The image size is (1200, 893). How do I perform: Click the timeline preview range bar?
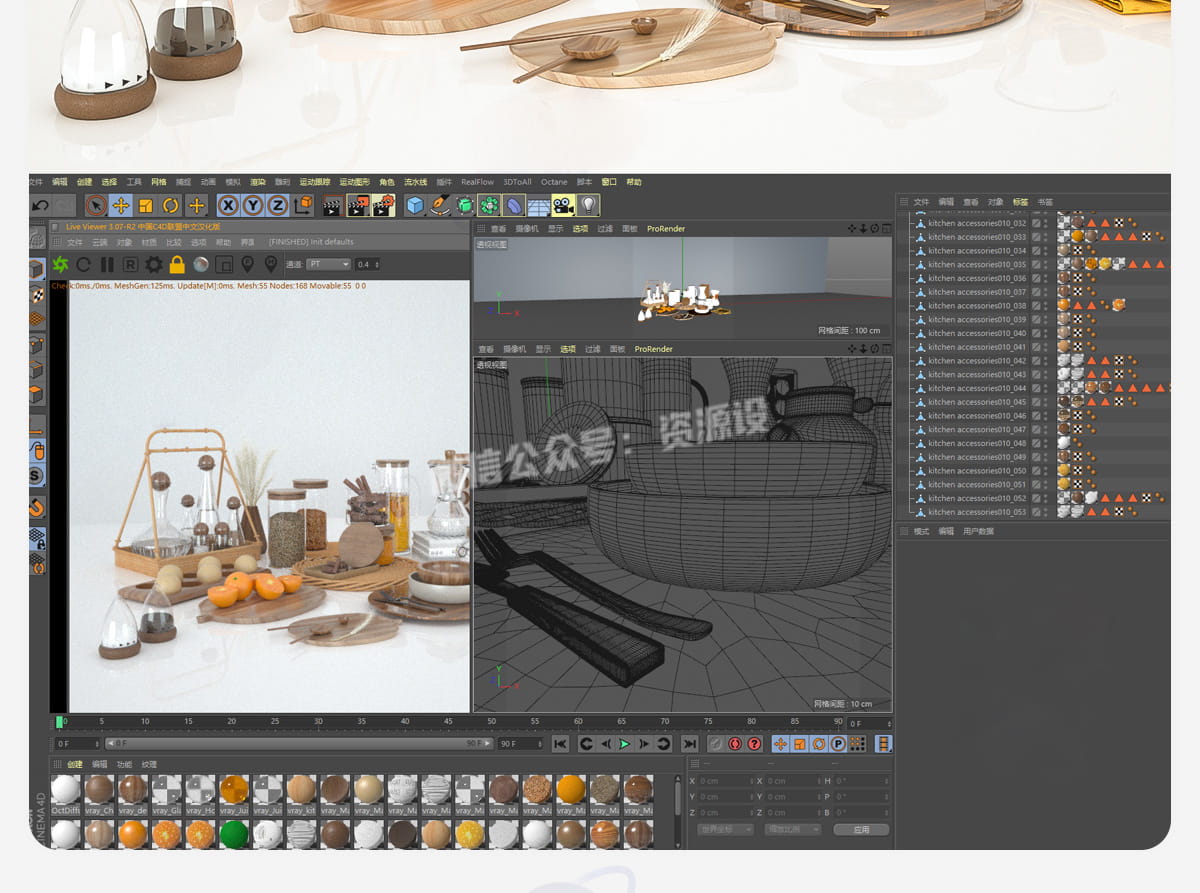click(x=299, y=744)
